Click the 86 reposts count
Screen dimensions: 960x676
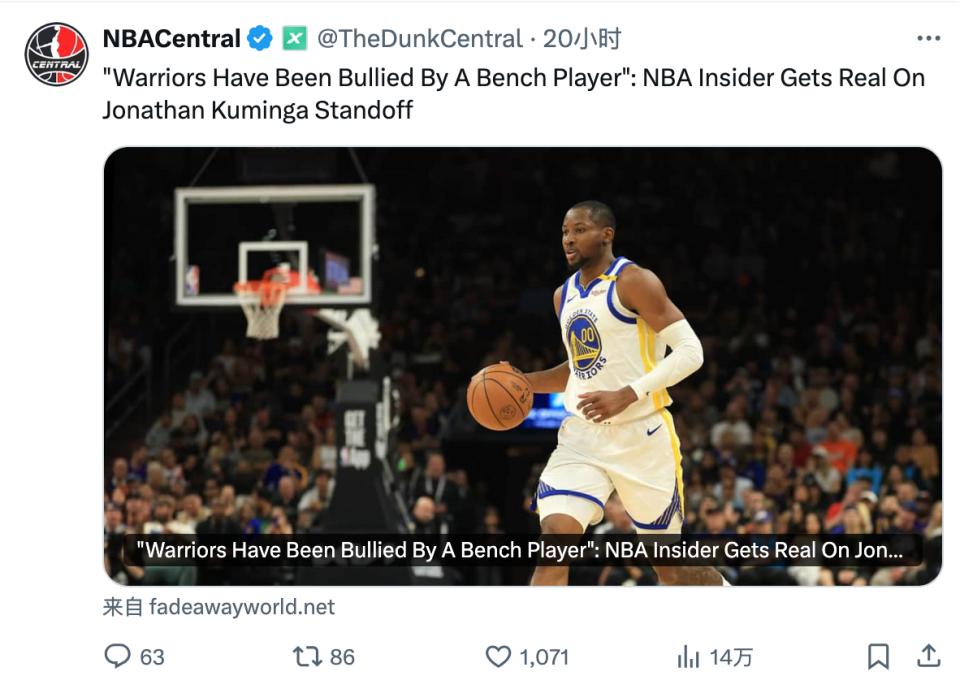pyautogui.click(x=342, y=657)
